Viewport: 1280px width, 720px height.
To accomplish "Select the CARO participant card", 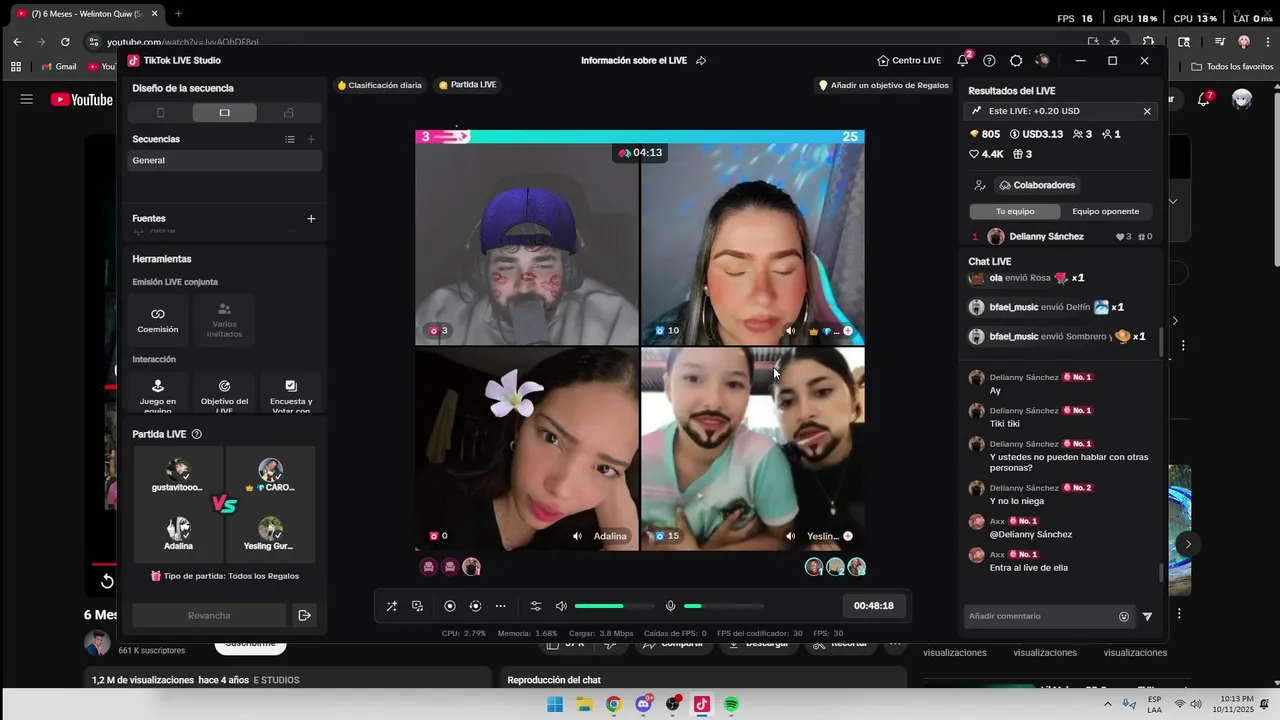I will click(270, 475).
